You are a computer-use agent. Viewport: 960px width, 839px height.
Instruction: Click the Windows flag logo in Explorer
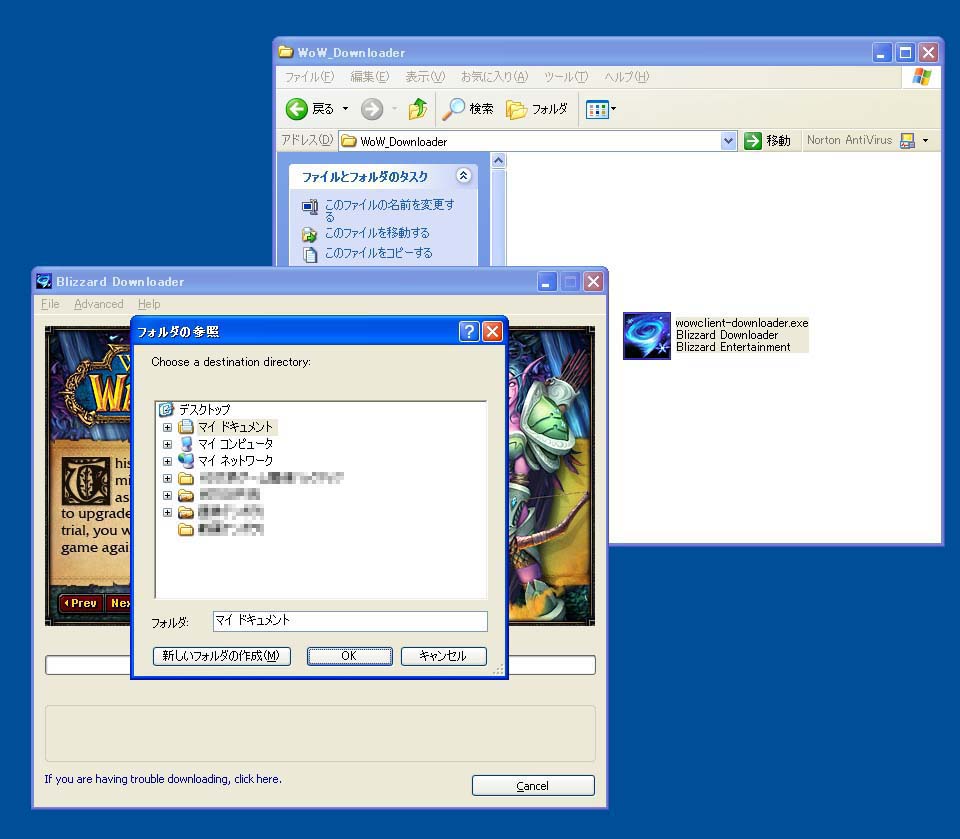[x=921, y=77]
